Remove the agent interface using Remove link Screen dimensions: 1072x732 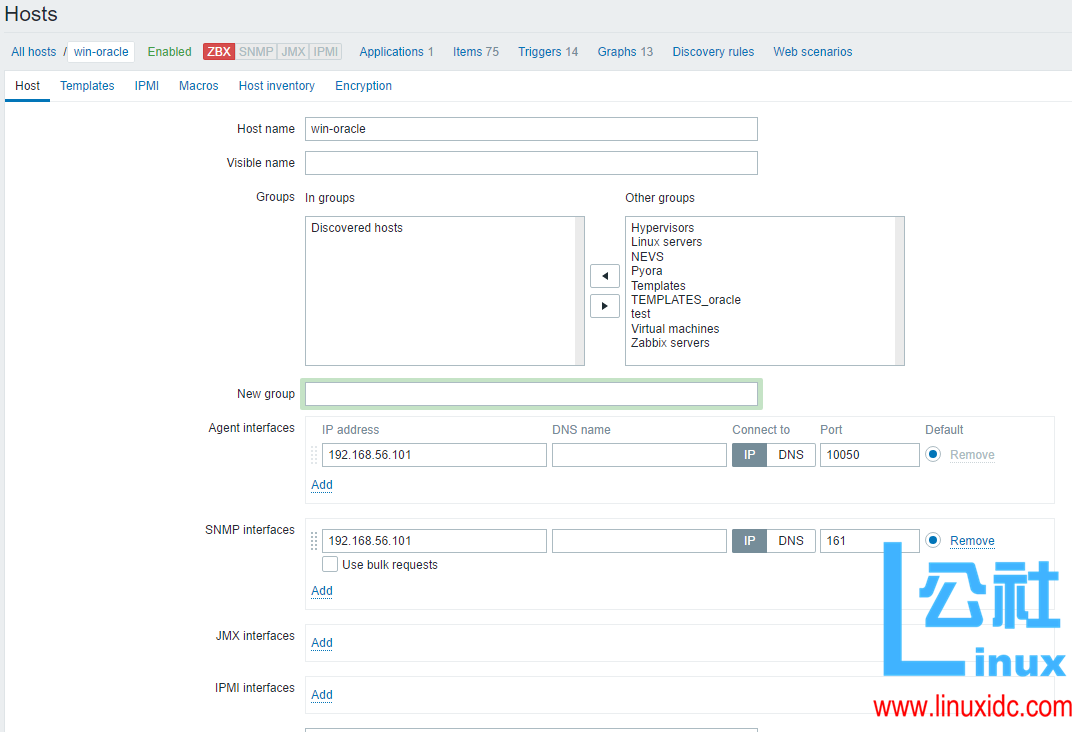(973, 454)
